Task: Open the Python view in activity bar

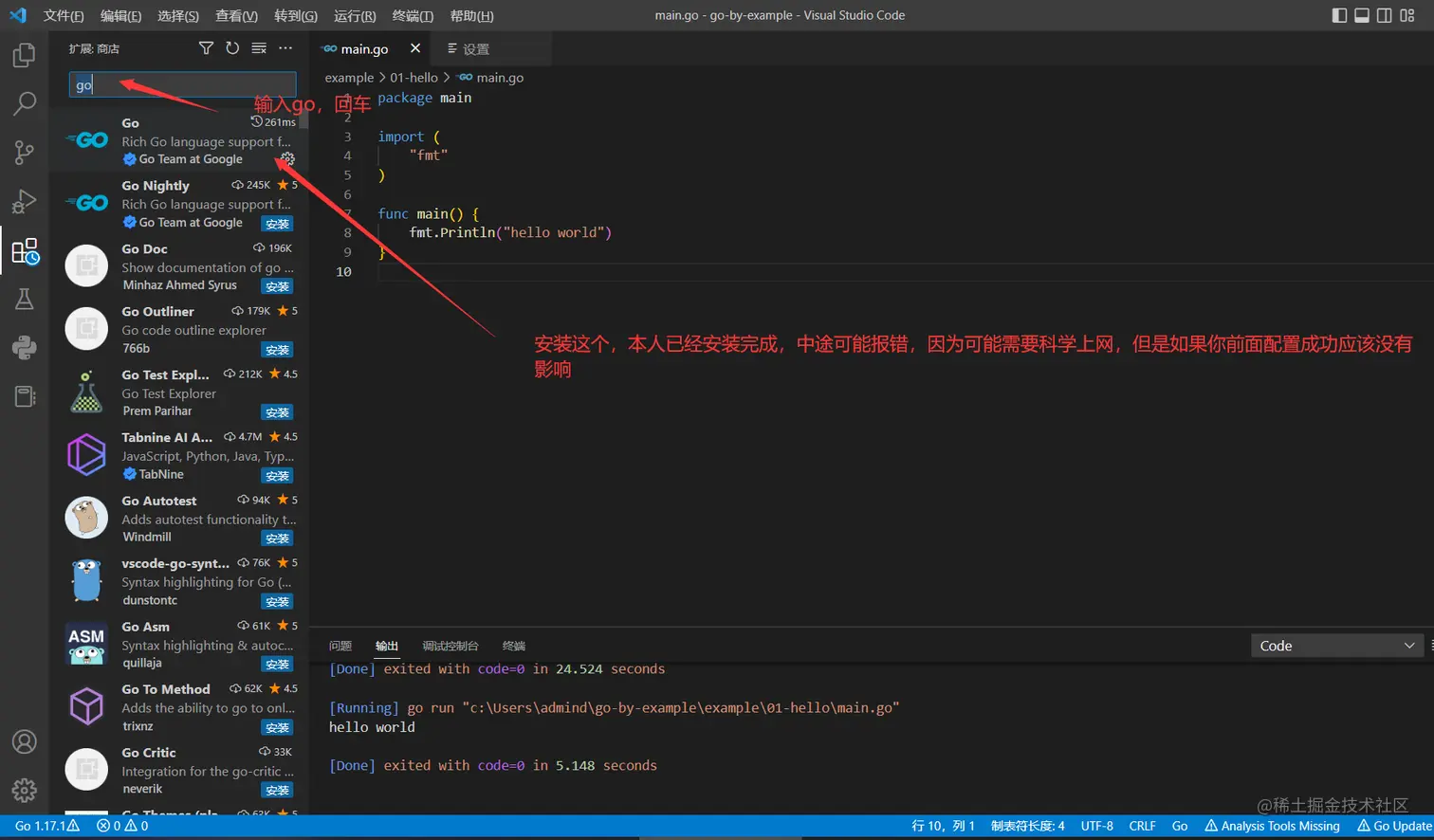Action: 25,347
